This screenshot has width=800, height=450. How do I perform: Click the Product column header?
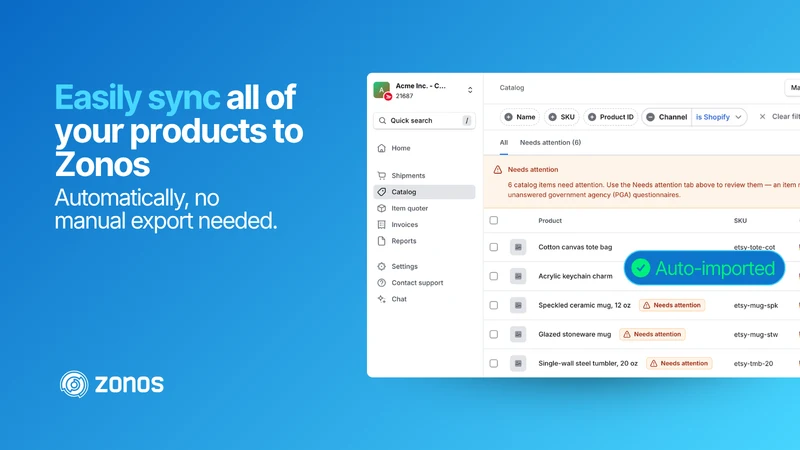[550, 220]
